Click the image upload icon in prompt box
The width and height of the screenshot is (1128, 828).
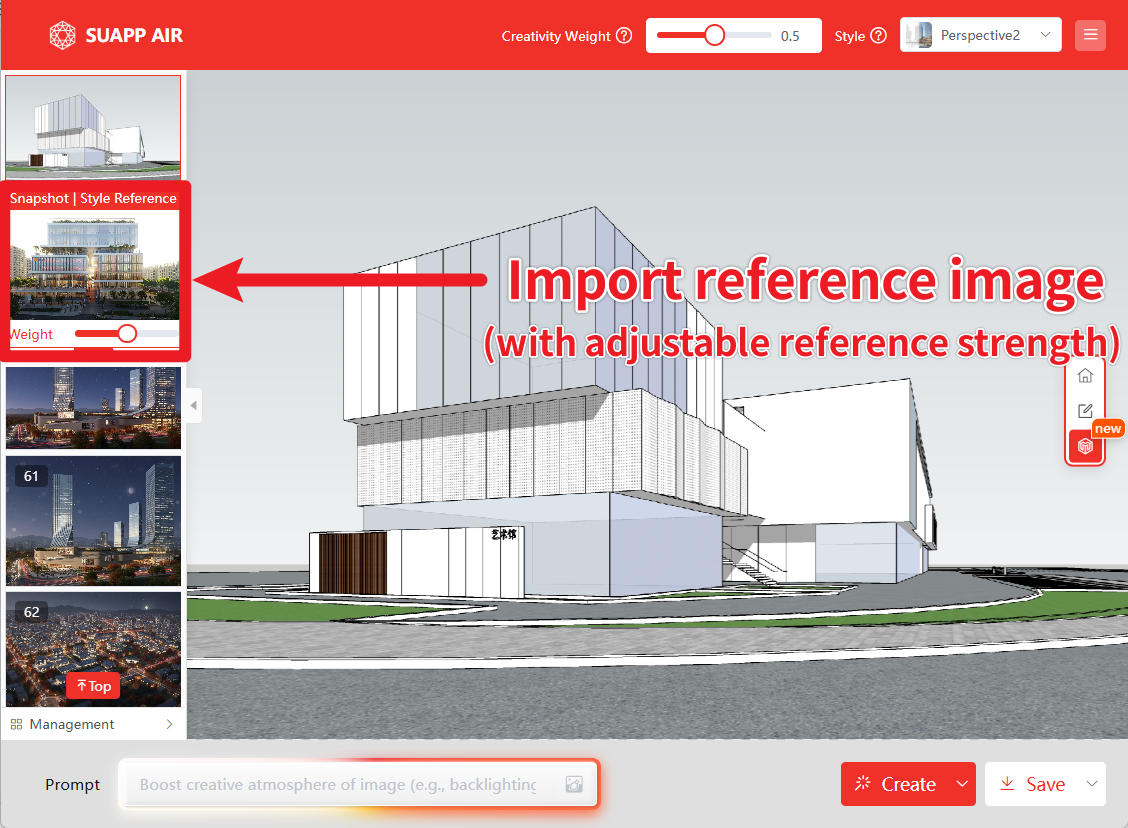tap(574, 785)
